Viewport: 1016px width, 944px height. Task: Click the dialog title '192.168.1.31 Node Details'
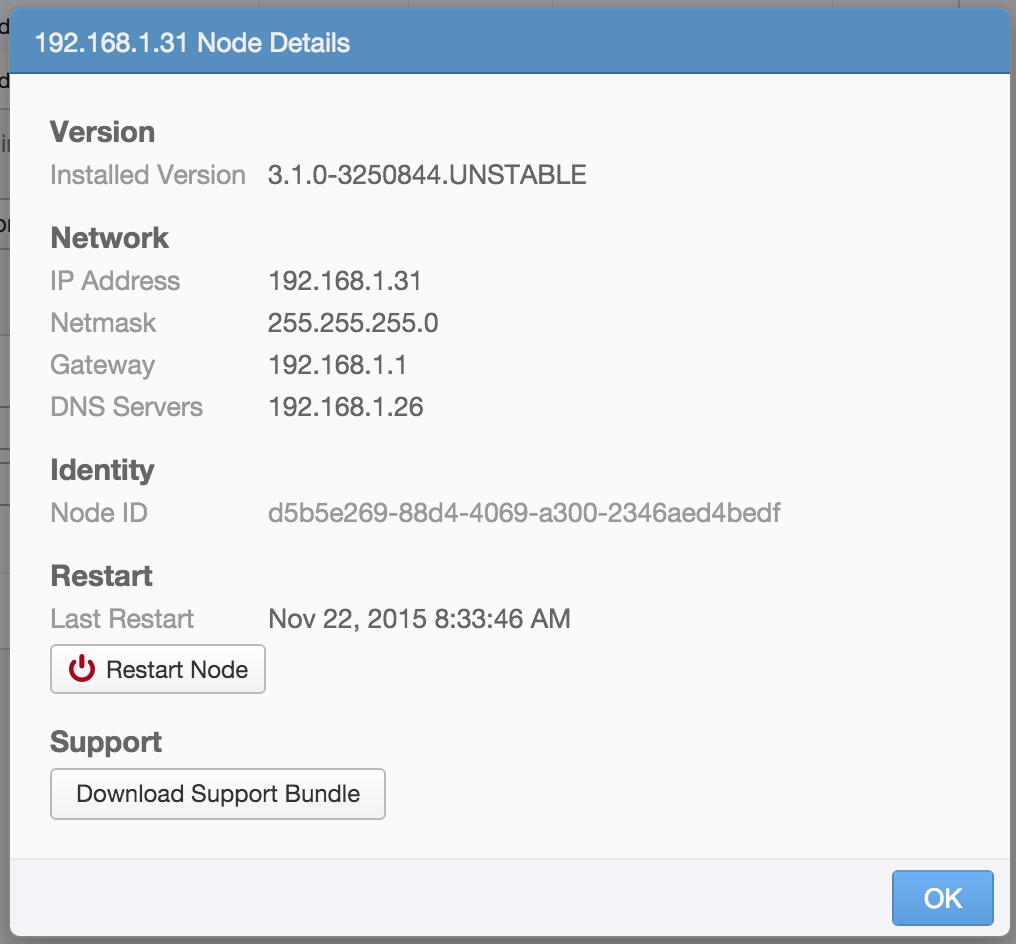pos(192,43)
